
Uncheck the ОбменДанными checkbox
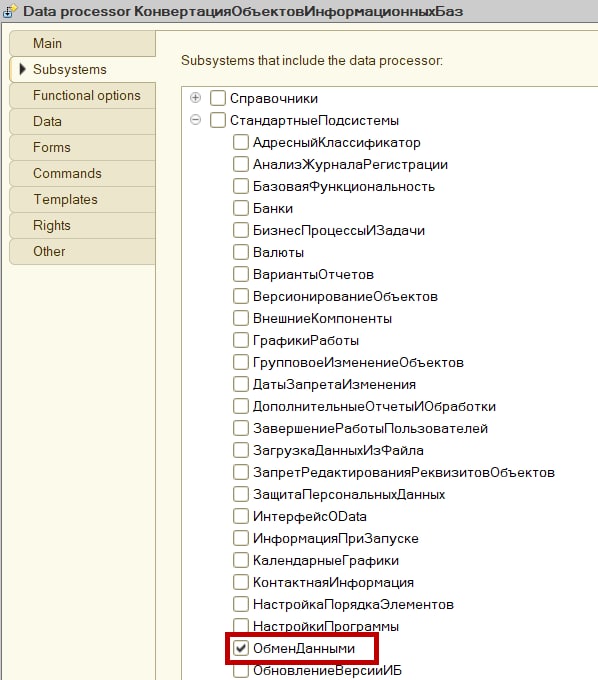click(241, 648)
